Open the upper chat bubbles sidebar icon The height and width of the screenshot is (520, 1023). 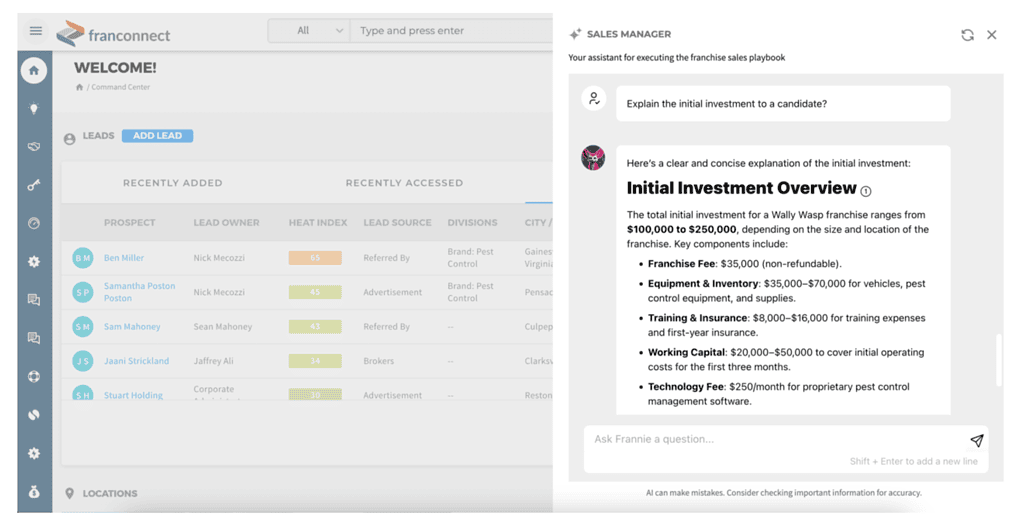pyautogui.click(x=34, y=299)
